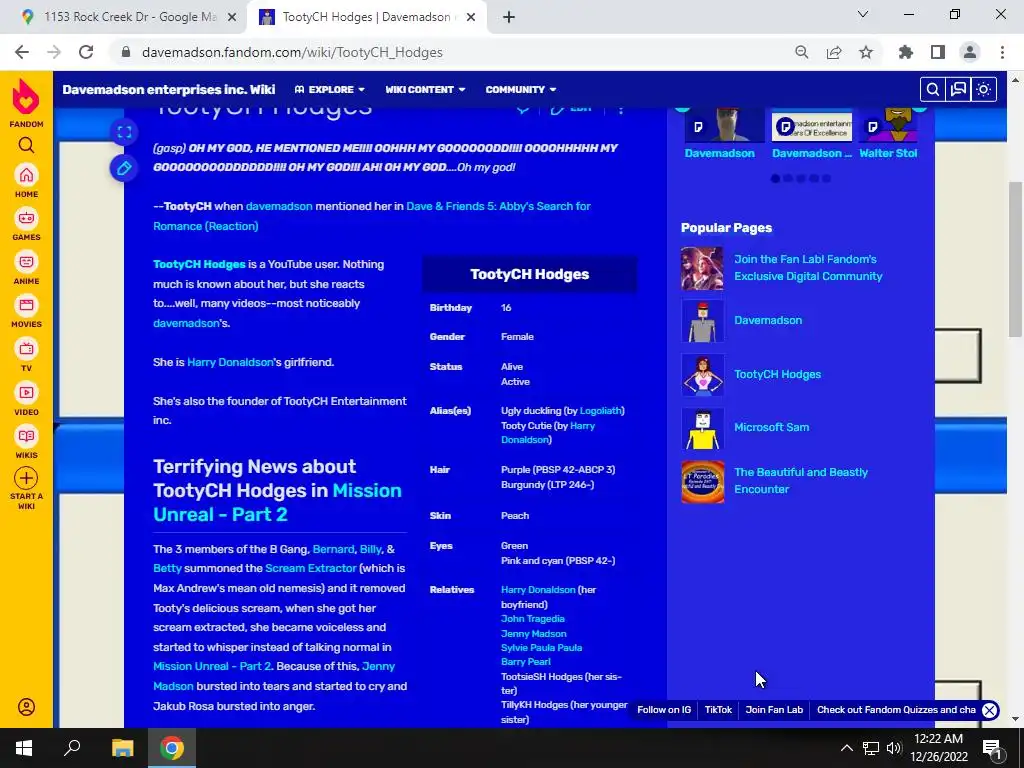Open Sylvie Paula Paula link
1024x768 pixels.
click(x=541, y=648)
